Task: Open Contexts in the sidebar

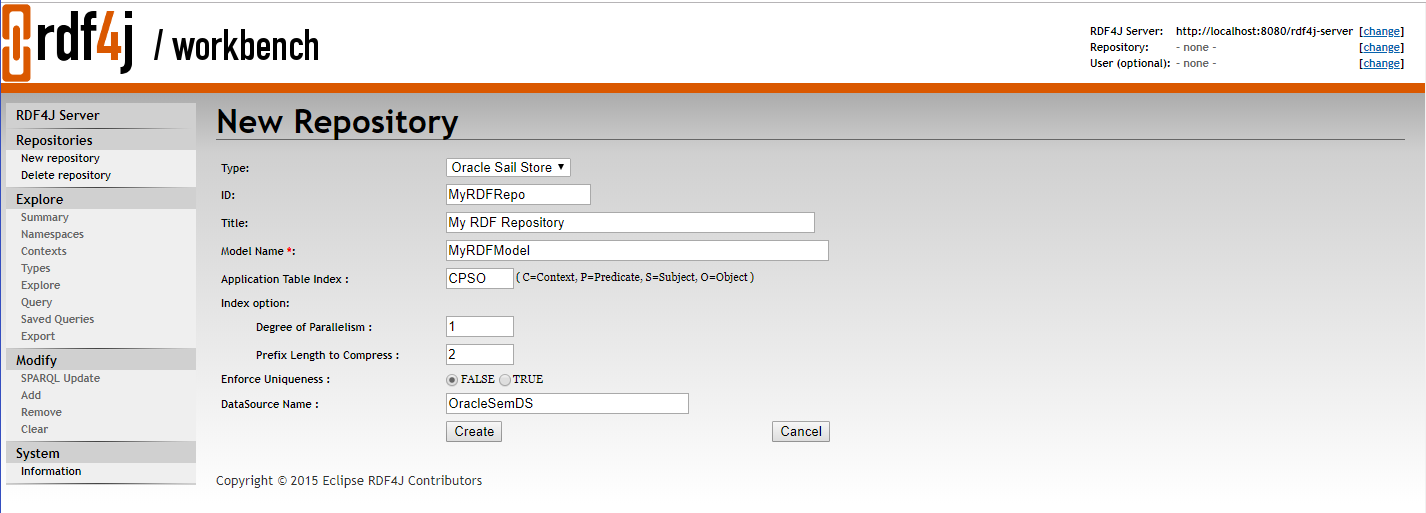Action: click(x=44, y=251)
